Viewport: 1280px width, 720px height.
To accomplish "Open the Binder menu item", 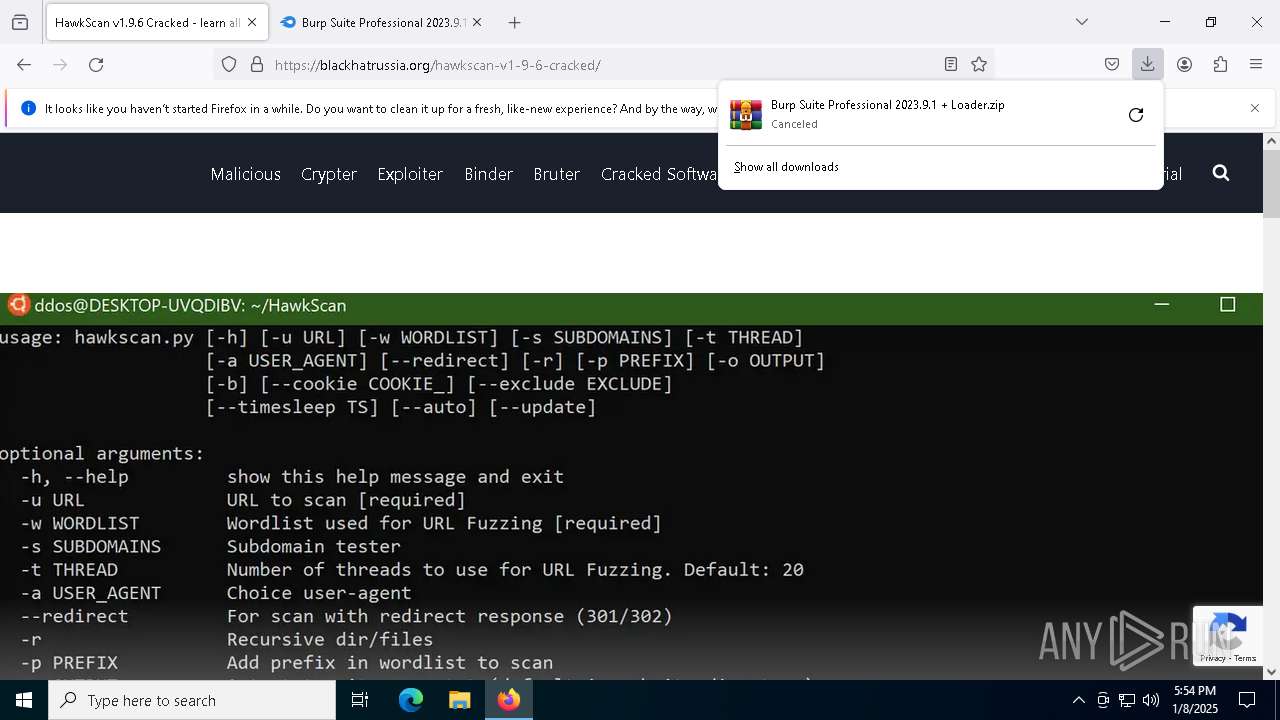I will (x=488, y=174).
